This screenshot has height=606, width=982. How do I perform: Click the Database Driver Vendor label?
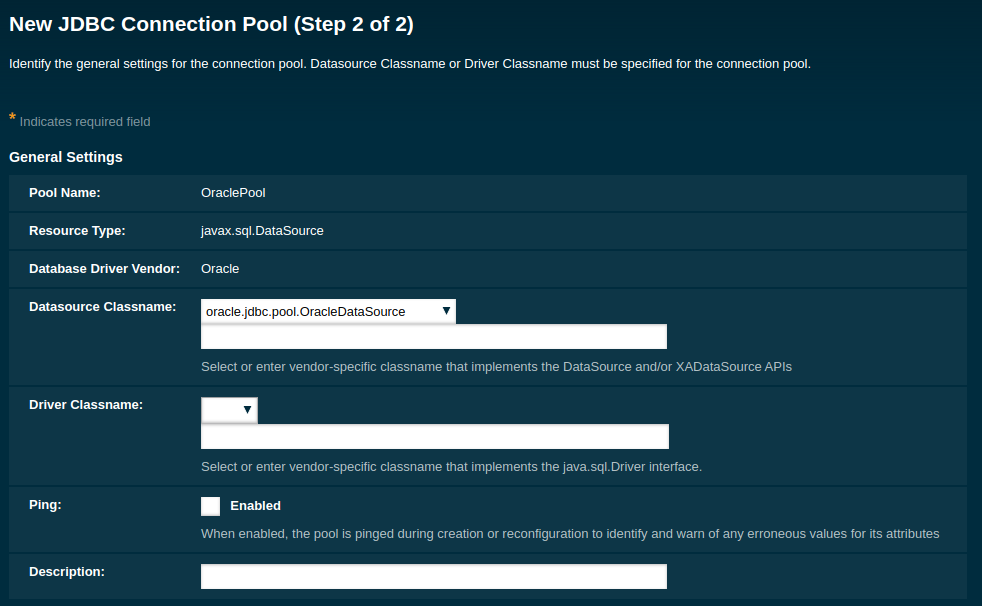click(x=104, y=269)
